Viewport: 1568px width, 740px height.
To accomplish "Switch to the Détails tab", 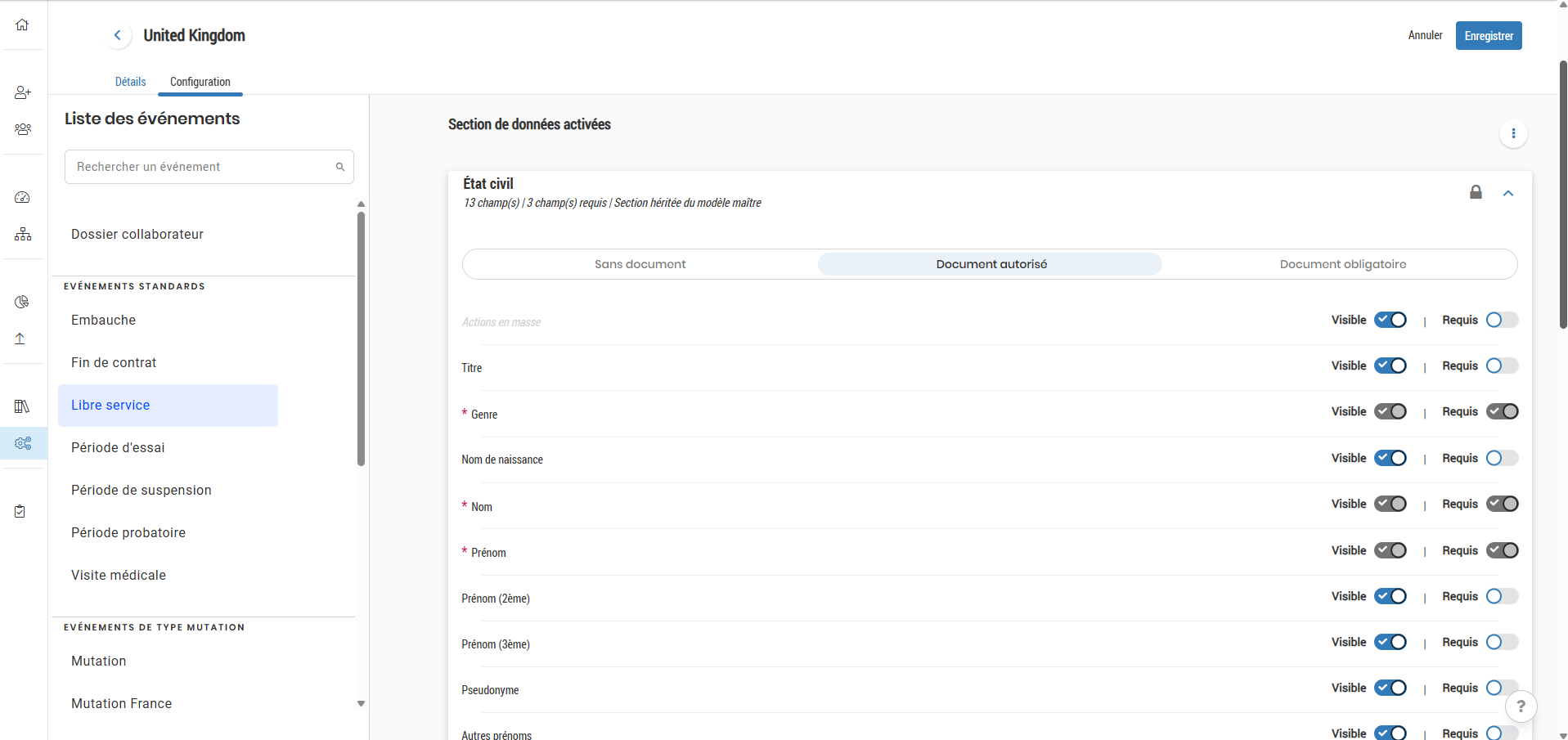I will [130, 82].
